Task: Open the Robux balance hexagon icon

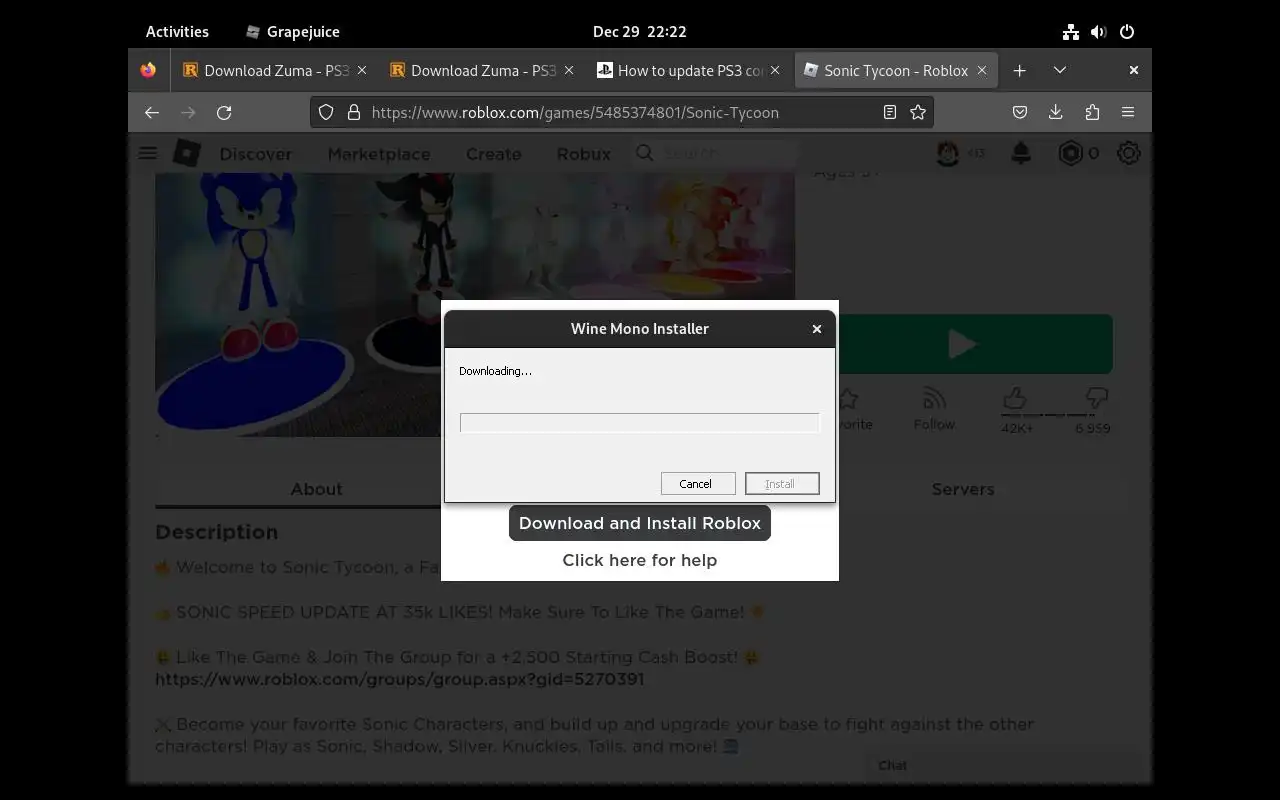Action: pos(1070,153)
